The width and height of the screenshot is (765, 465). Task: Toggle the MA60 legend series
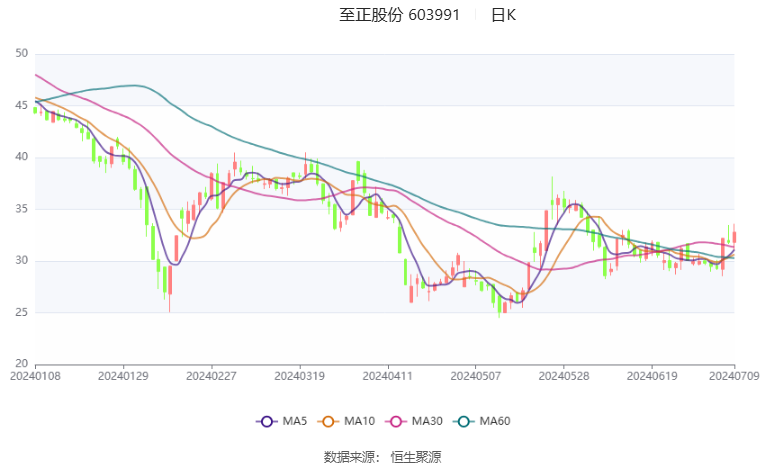pyautogui.click(x=482, y=421)
